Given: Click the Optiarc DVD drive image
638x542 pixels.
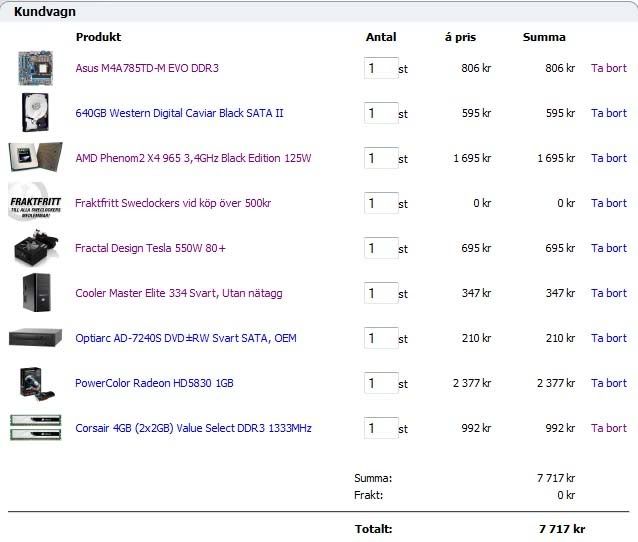Looking at the screenshot, I should (x=35, y=338).
